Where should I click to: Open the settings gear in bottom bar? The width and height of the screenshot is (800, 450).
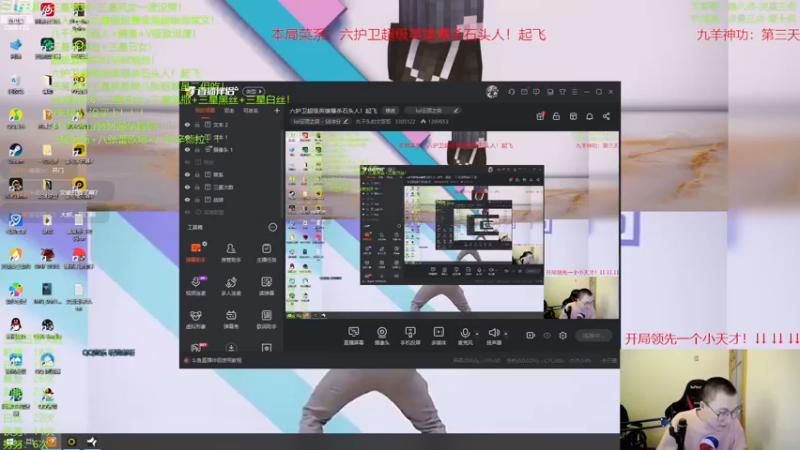pos(563,335)
